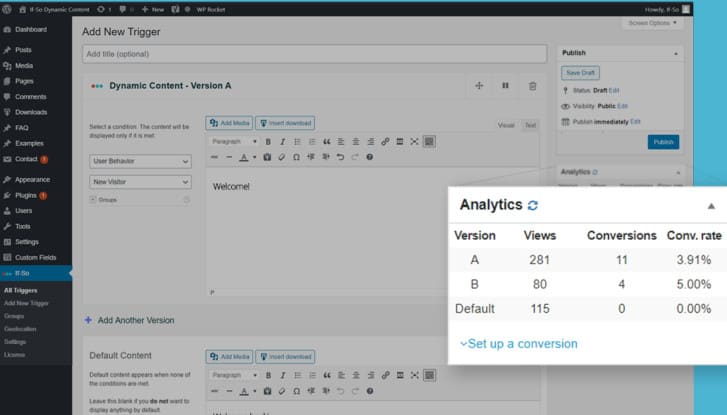Click New in admin bar
The height and width of the screenshot is (415, 727).
coord(153,9)
